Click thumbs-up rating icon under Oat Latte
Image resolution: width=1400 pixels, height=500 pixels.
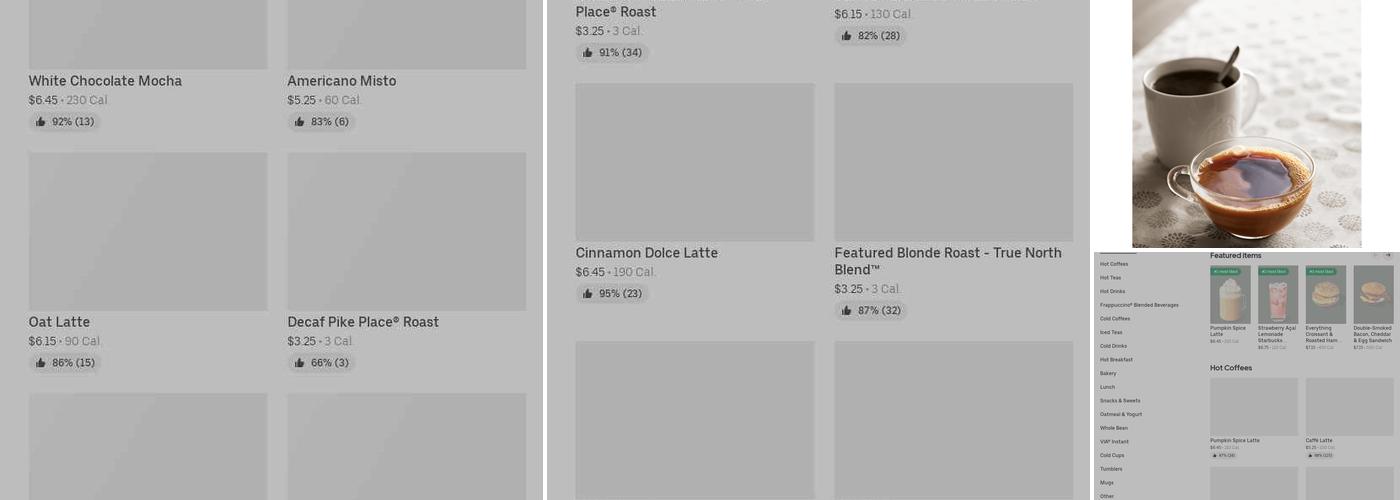coord(41,363)
